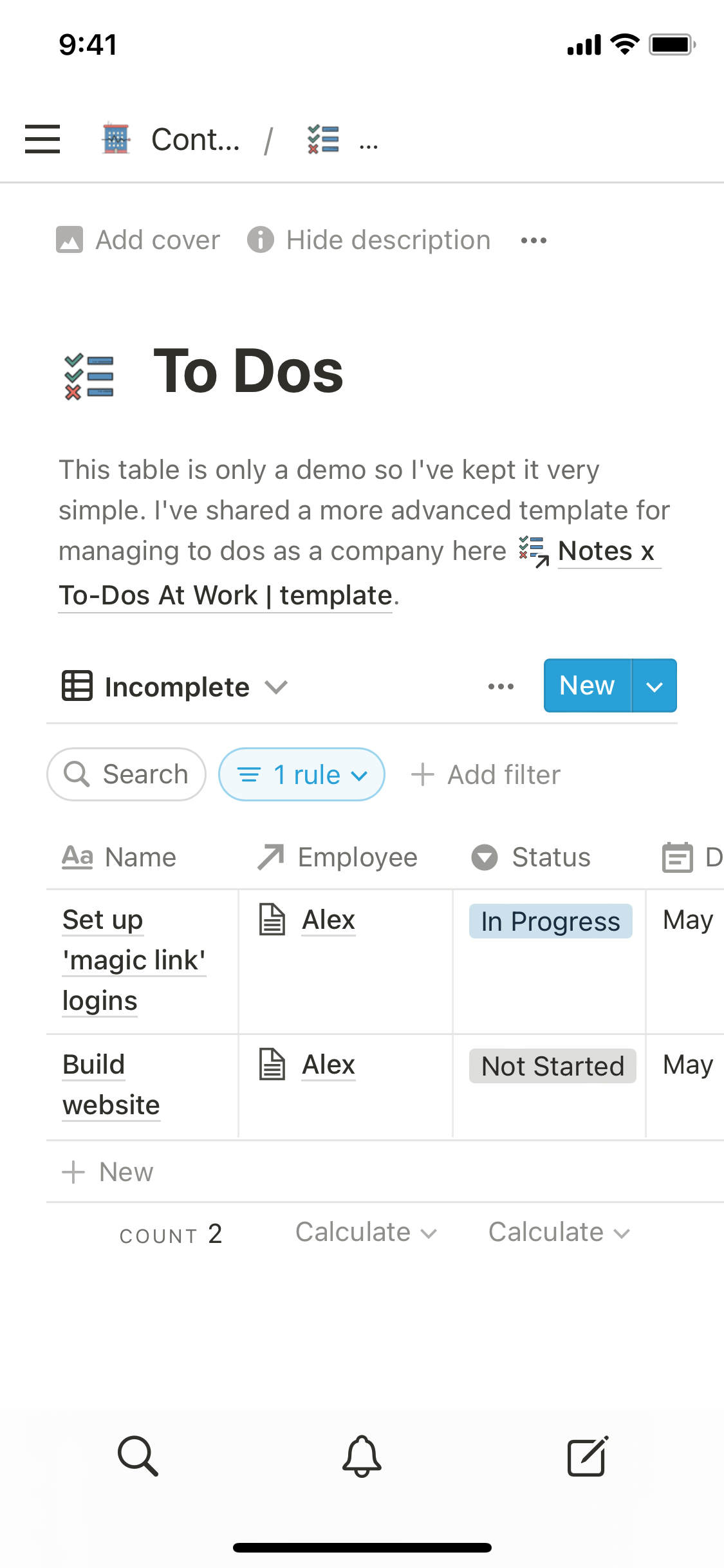Tap the Add cover image icon
This screenshot has width=724, height=1568.
point(70,240)
